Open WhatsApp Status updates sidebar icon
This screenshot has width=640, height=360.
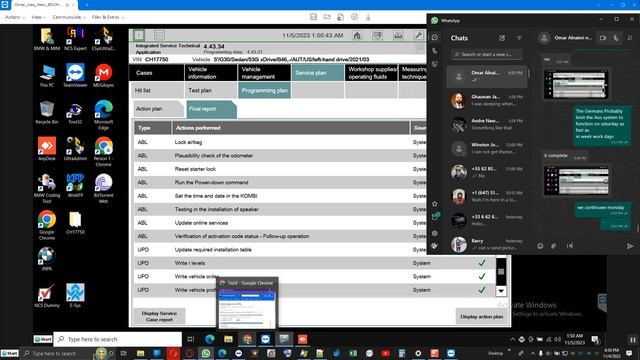coord(435,64)
